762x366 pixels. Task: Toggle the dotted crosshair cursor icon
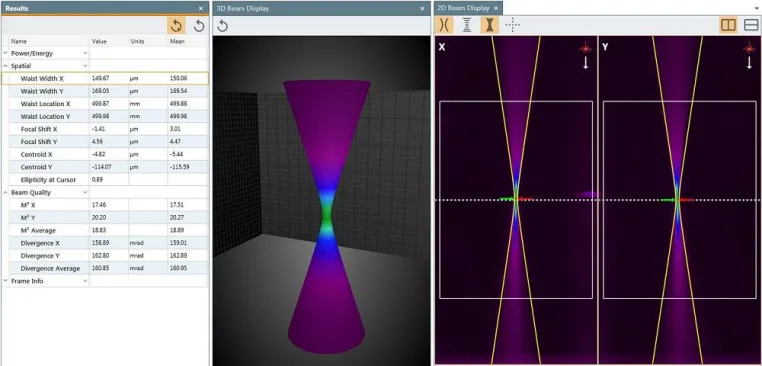tap(512, 25)
